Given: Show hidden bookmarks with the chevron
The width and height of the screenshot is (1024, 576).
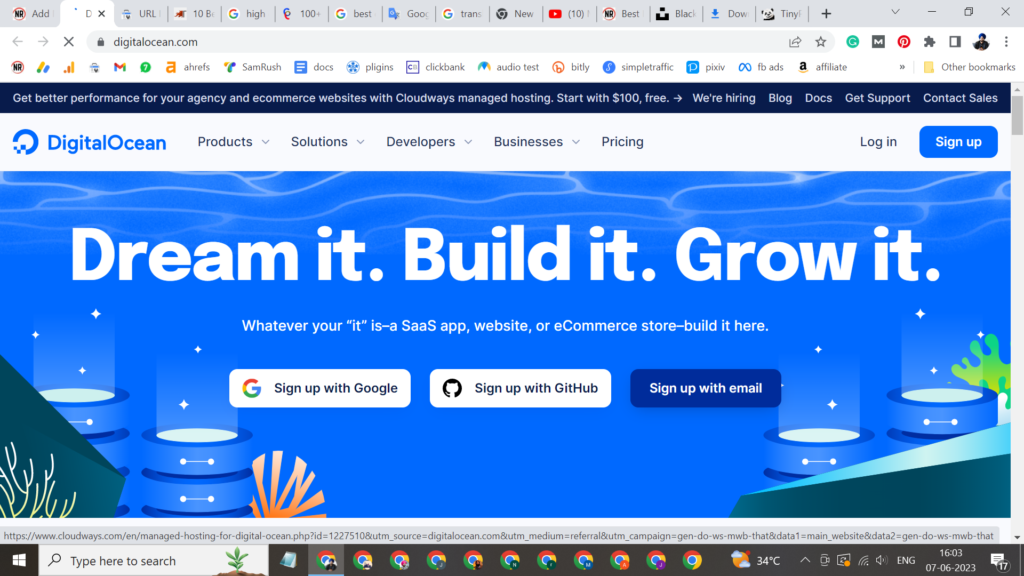Looking at the screenshot, I should pos(902,67).
